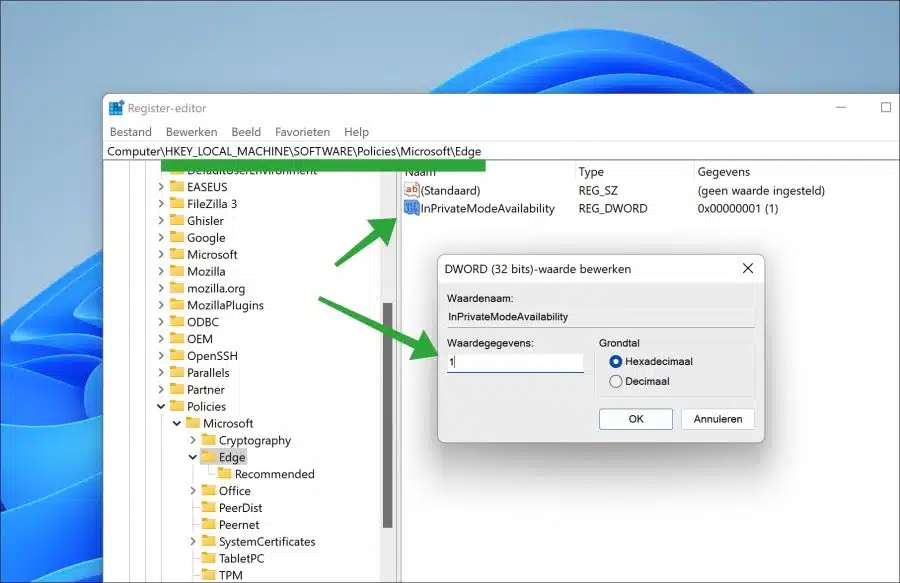Open the Beeld menu
900x583 pixels.
pos(246,132)
